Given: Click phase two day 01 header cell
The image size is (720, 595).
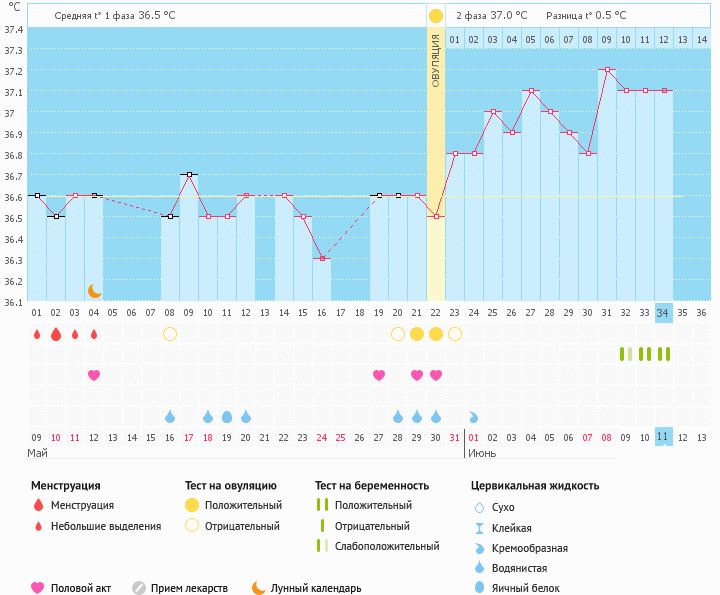Looking at the screenshot, I should (454, 39).
